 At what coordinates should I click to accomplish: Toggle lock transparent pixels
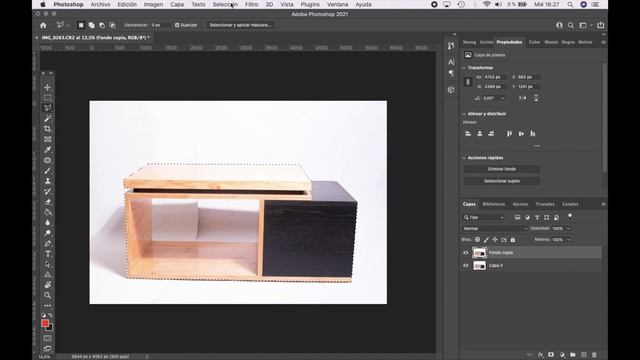(477, 240)
